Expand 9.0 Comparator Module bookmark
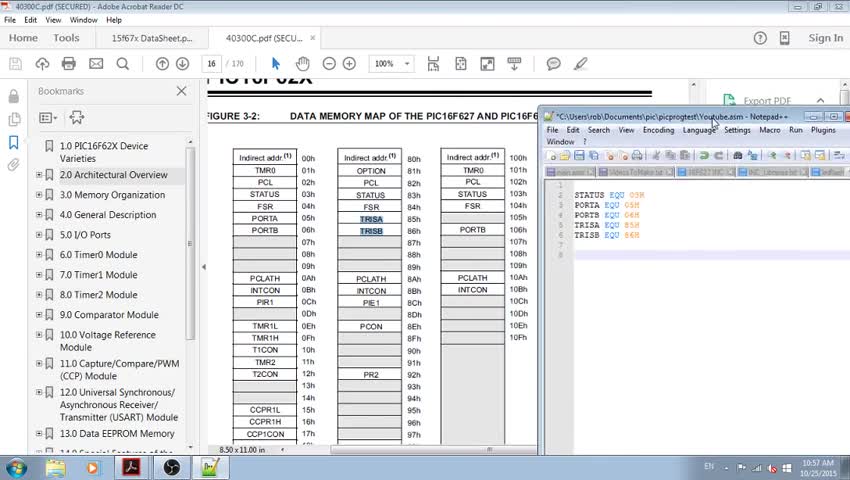Screen dimensions: 850x480 (39, 315)
